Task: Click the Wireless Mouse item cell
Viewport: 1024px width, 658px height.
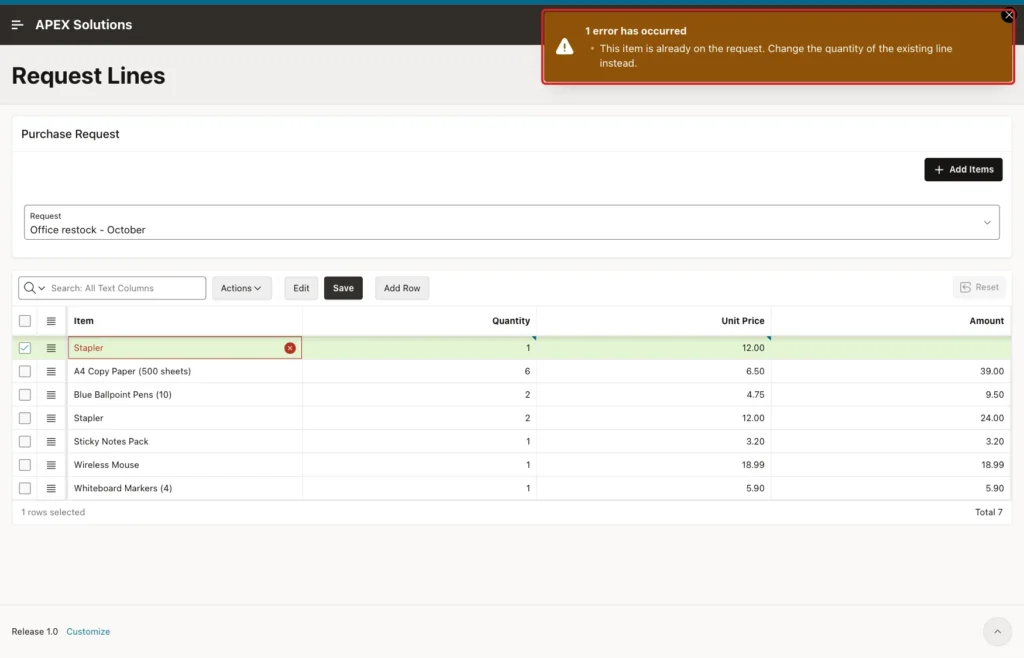Action: click(185, 465)
